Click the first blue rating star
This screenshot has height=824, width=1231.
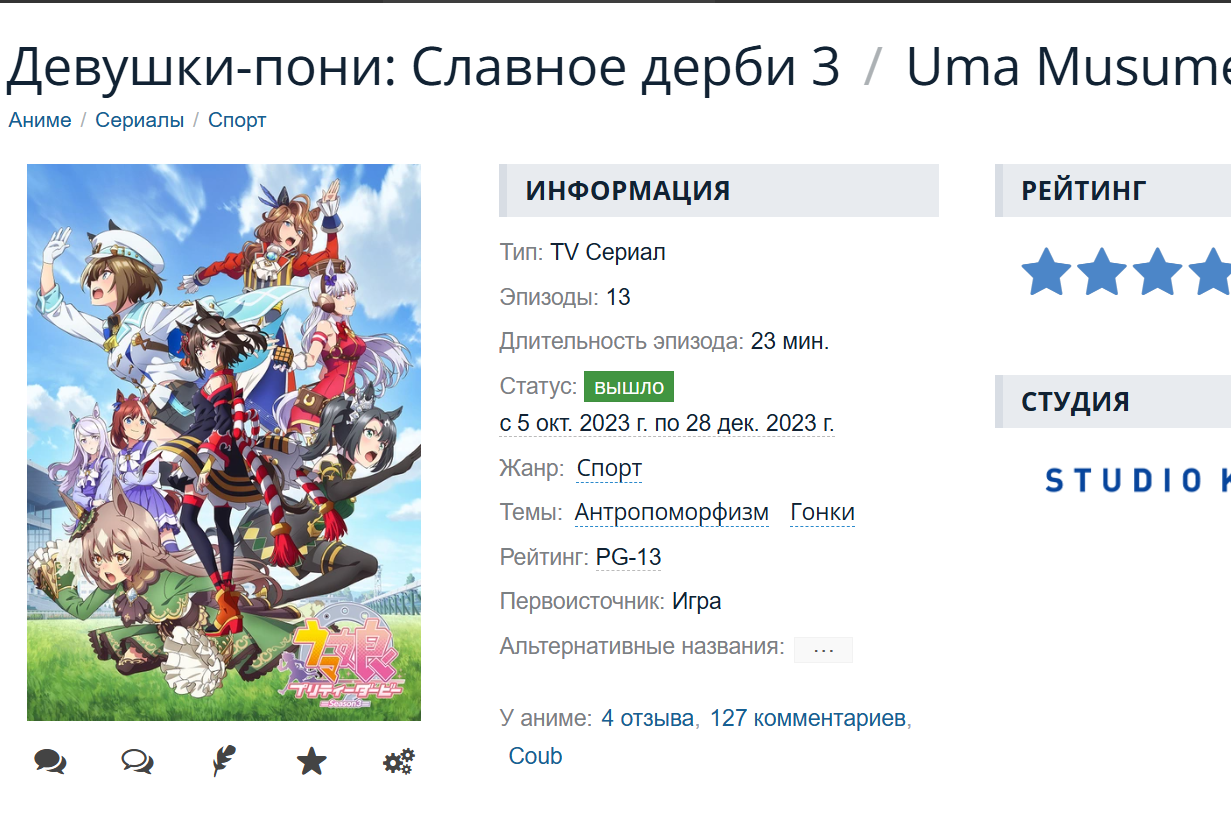[1046, 272]
